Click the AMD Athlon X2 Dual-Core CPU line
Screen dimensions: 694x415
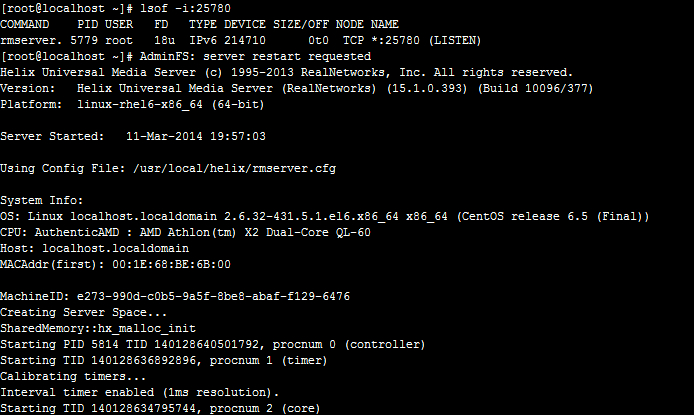(x=185, y=232)
